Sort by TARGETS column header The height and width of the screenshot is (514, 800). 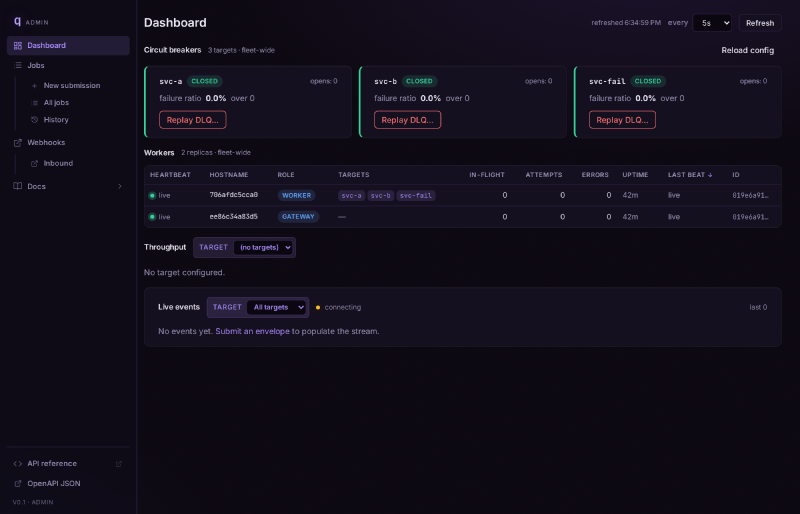pos(354,175)
